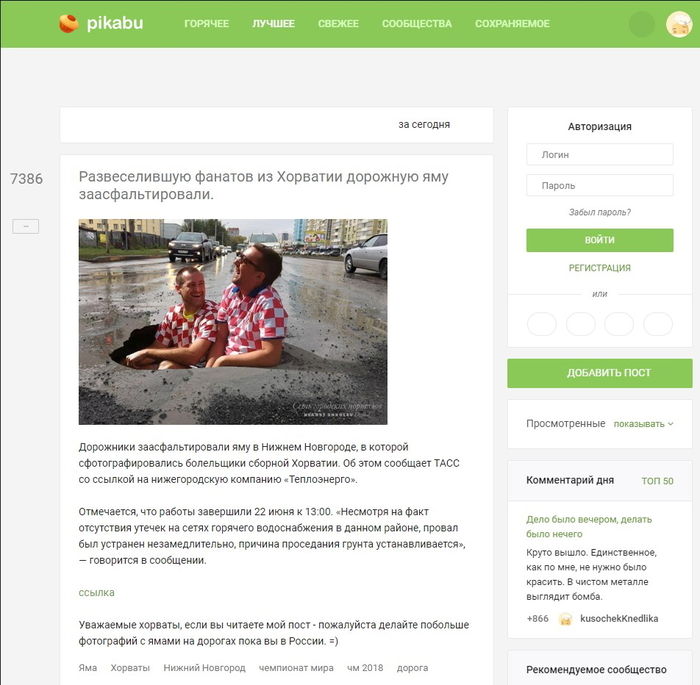Click the round search icon in header
The height and width of the screenshot is (685, 700).
pyautogui.click(x=642, y=24)
